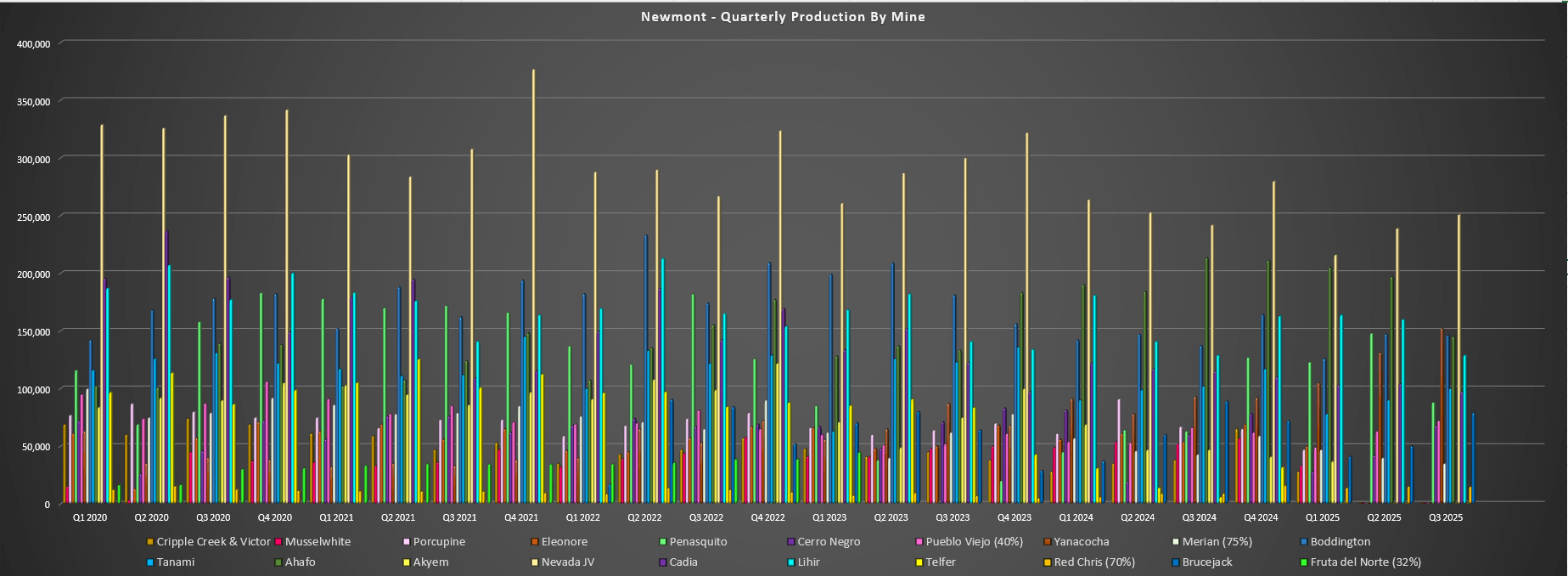Select the Fruta del Norte (32%) legend entry
Screen dimensions: 1568x576
click(x=1361, y=562)
